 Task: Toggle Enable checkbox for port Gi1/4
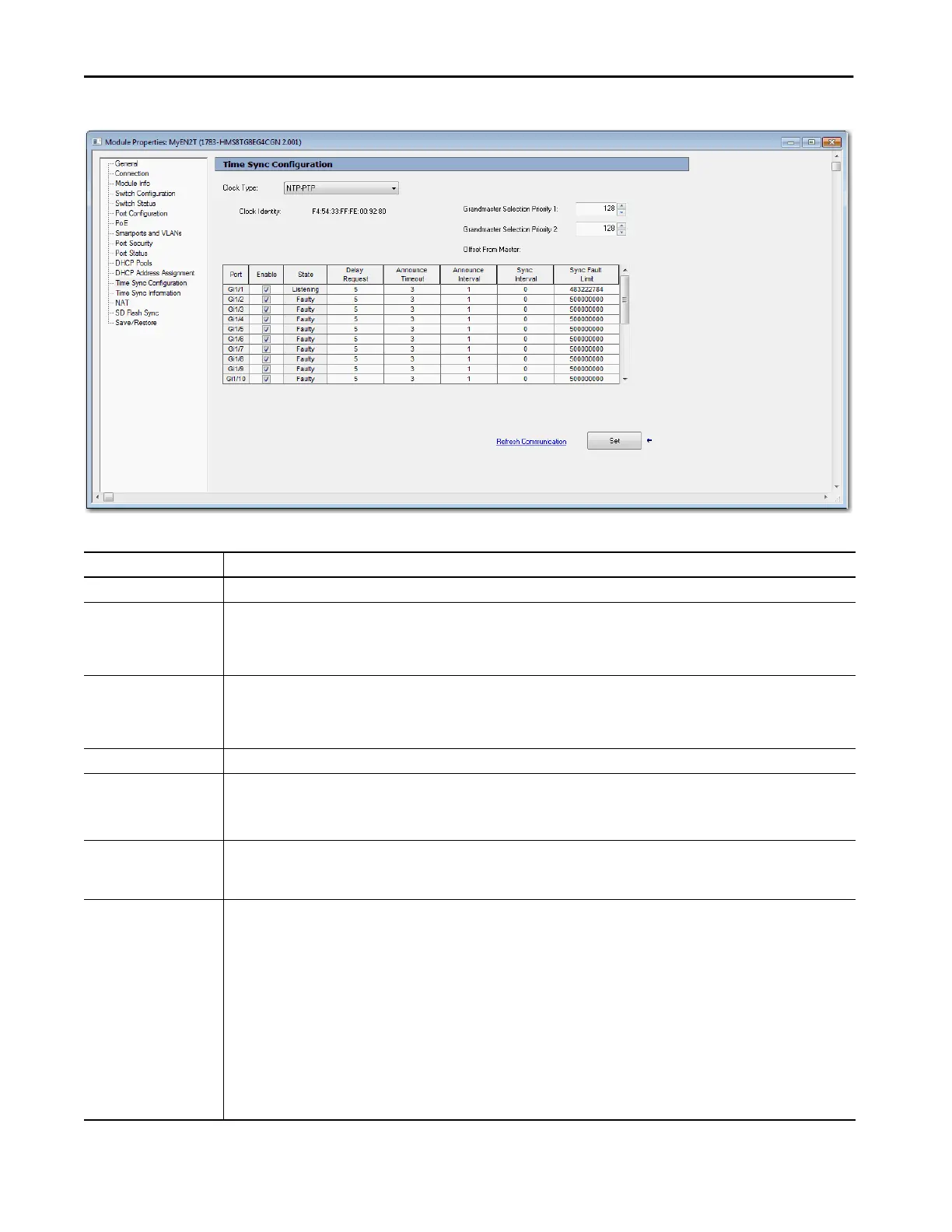(266, 319)
